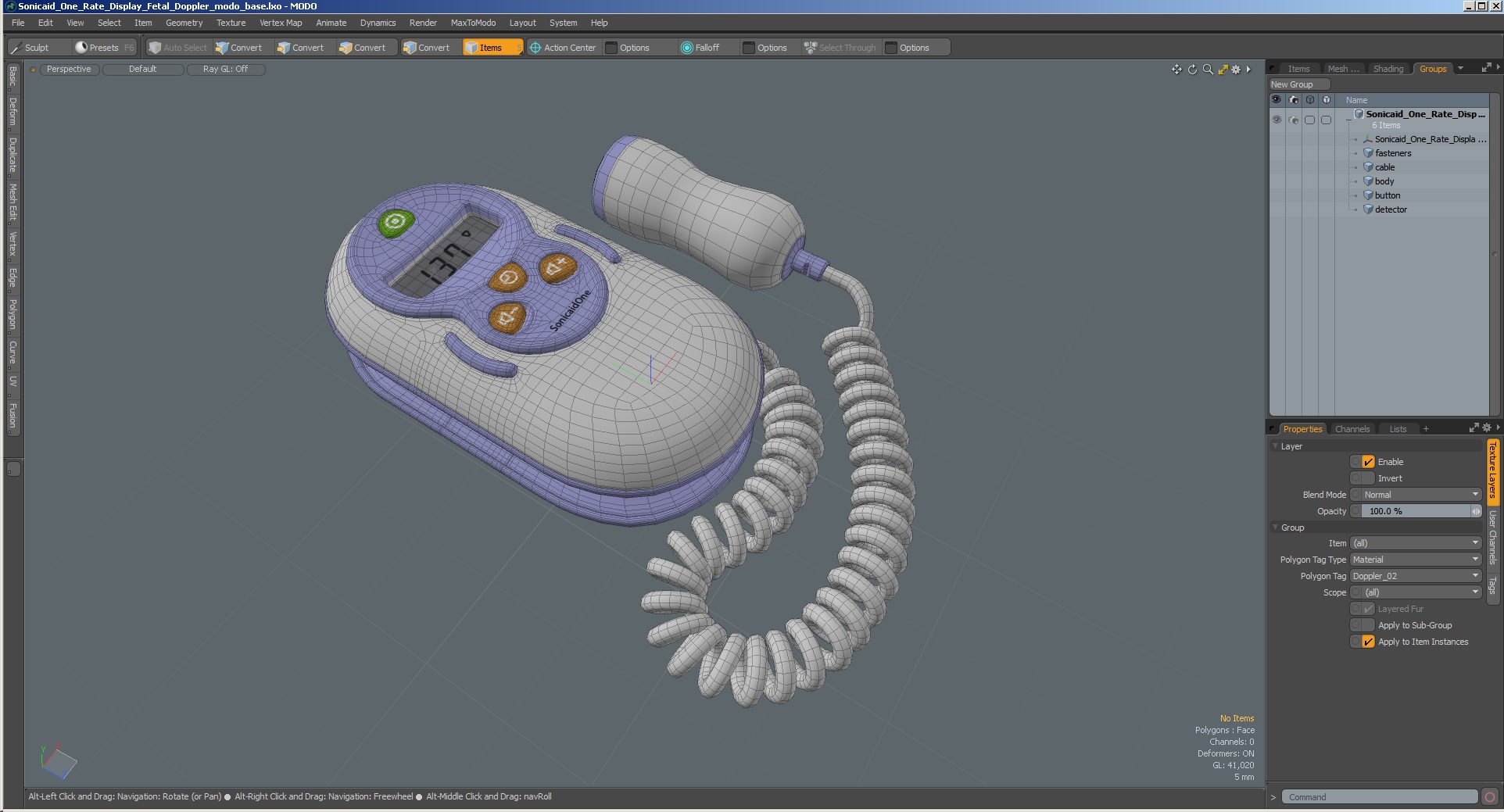Toggle the Invert checkbox

[1368, 478]
